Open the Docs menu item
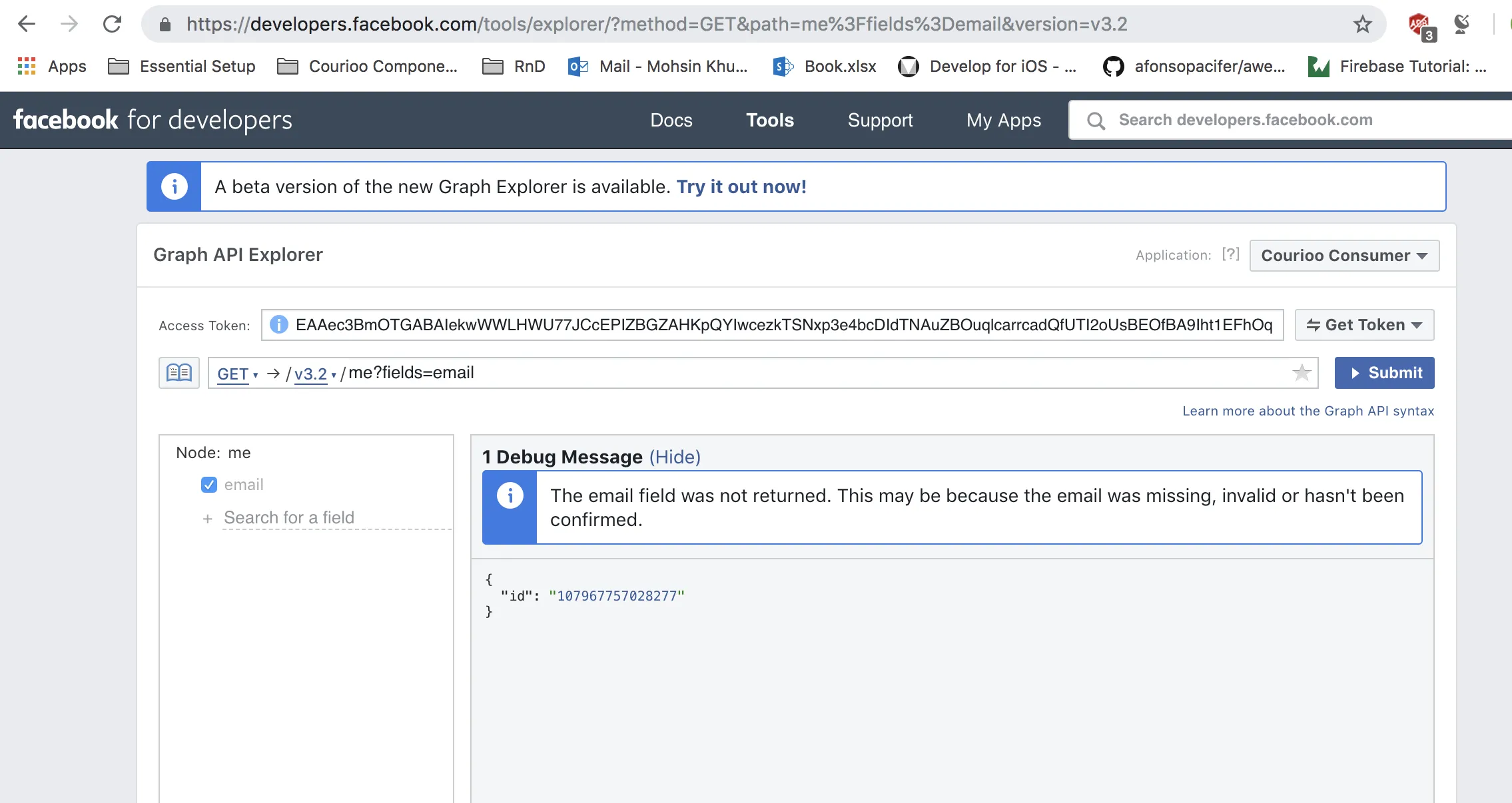This screenshot has width=1512, height=803. pyautogui.click(x=671, y=120)
